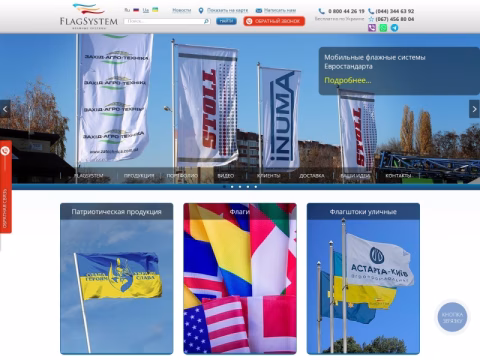Click phone number 0 800 44 26 19
Image resolution: width=480 pixels, height=360 pixels.
point(346,11)
